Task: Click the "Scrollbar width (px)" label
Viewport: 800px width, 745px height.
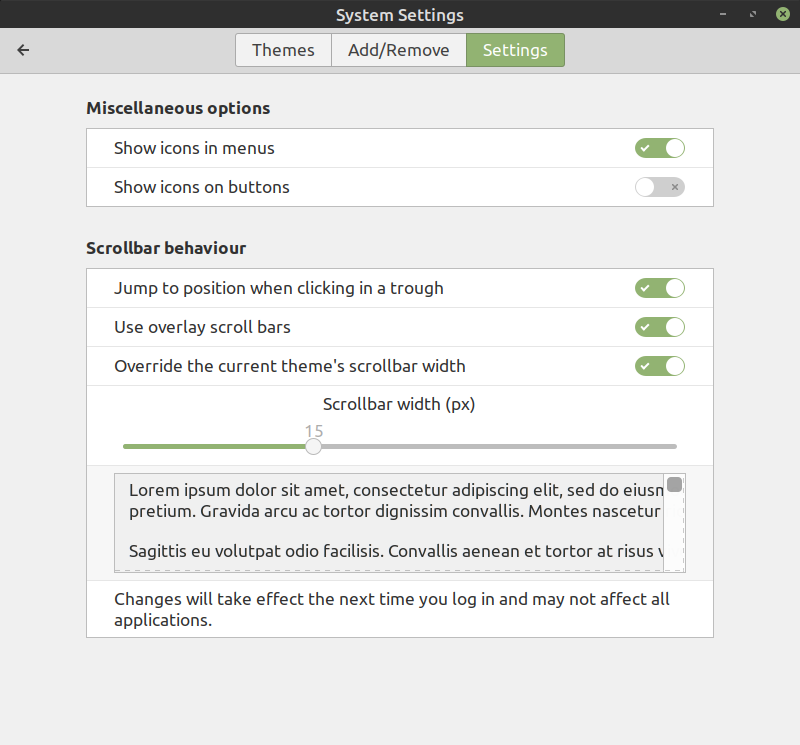Action: [x=399, y=404]
